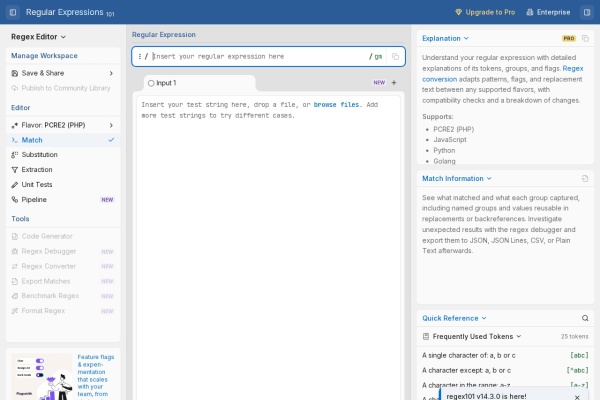
Task: Click Upgrade to Pro
Action: point(485,12)
